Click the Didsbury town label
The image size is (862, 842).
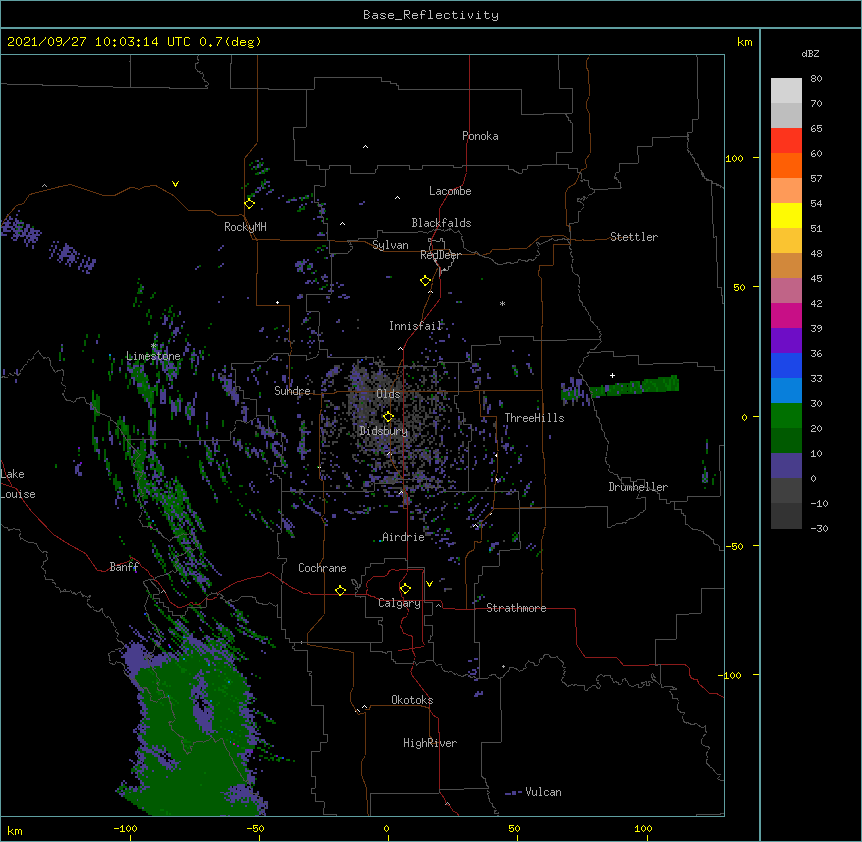[x=384, y=431]
